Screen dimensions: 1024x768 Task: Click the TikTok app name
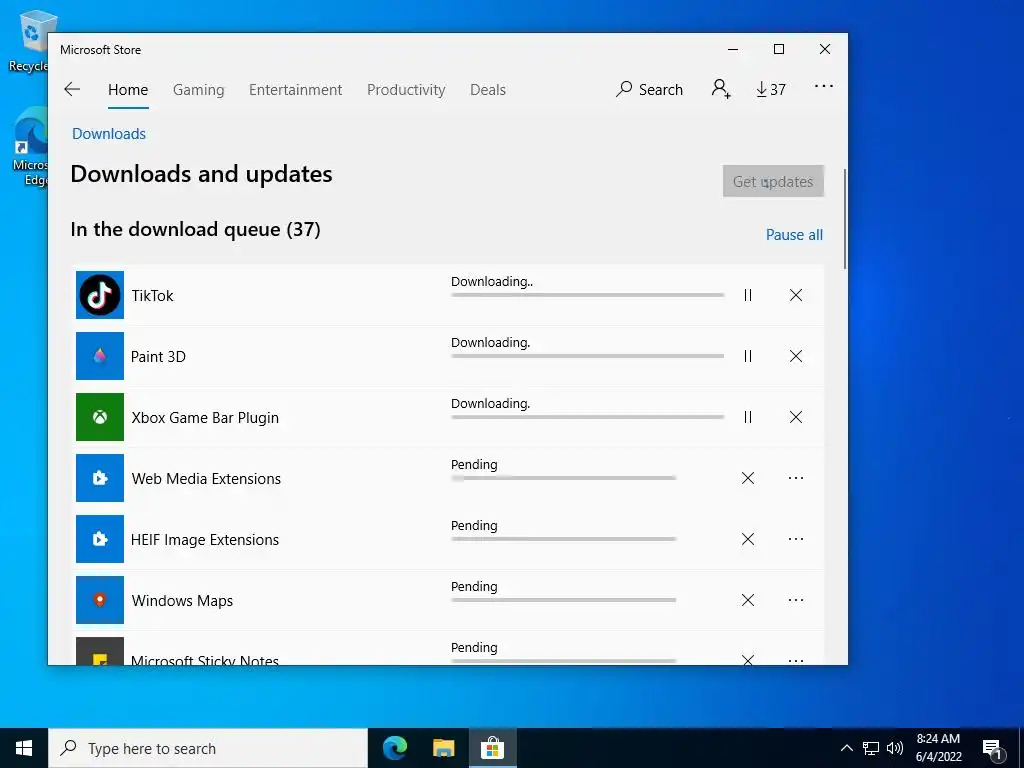[153, 296]
